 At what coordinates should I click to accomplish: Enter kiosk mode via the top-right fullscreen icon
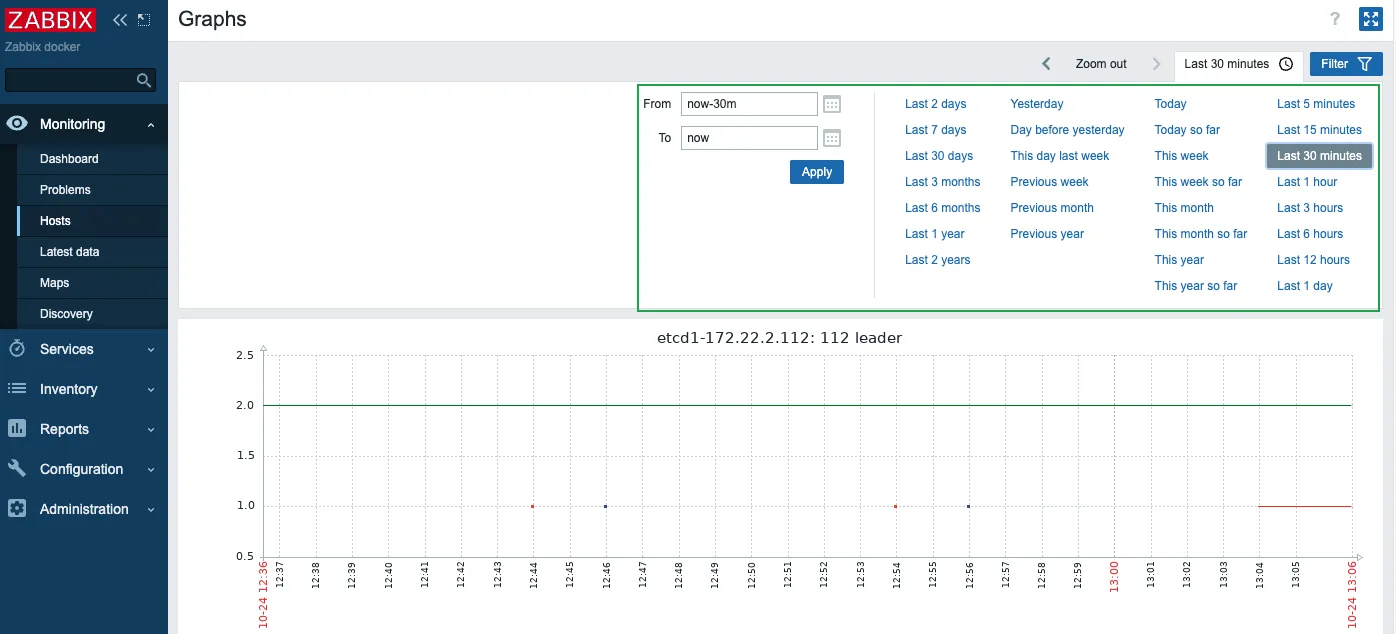tap(1369, 18)
